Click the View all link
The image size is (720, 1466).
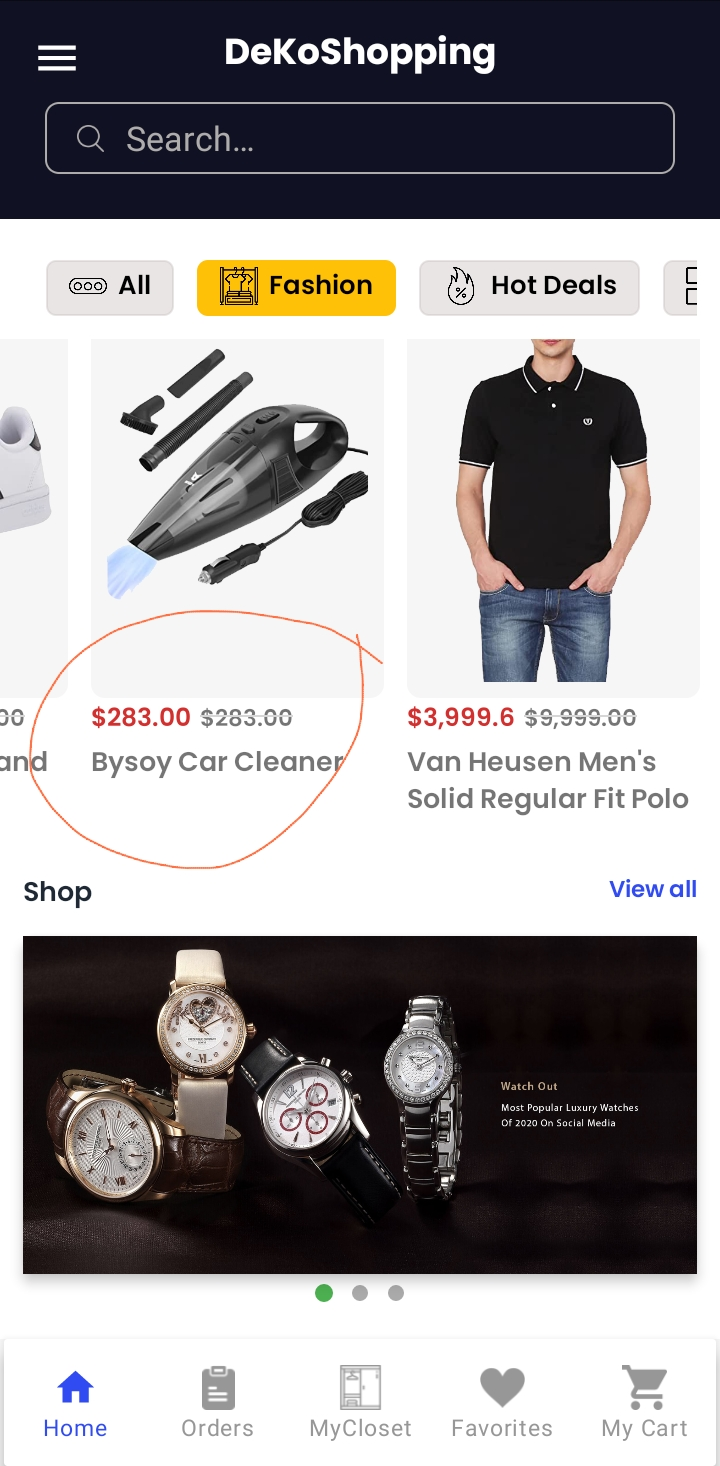tap(653, 889)
